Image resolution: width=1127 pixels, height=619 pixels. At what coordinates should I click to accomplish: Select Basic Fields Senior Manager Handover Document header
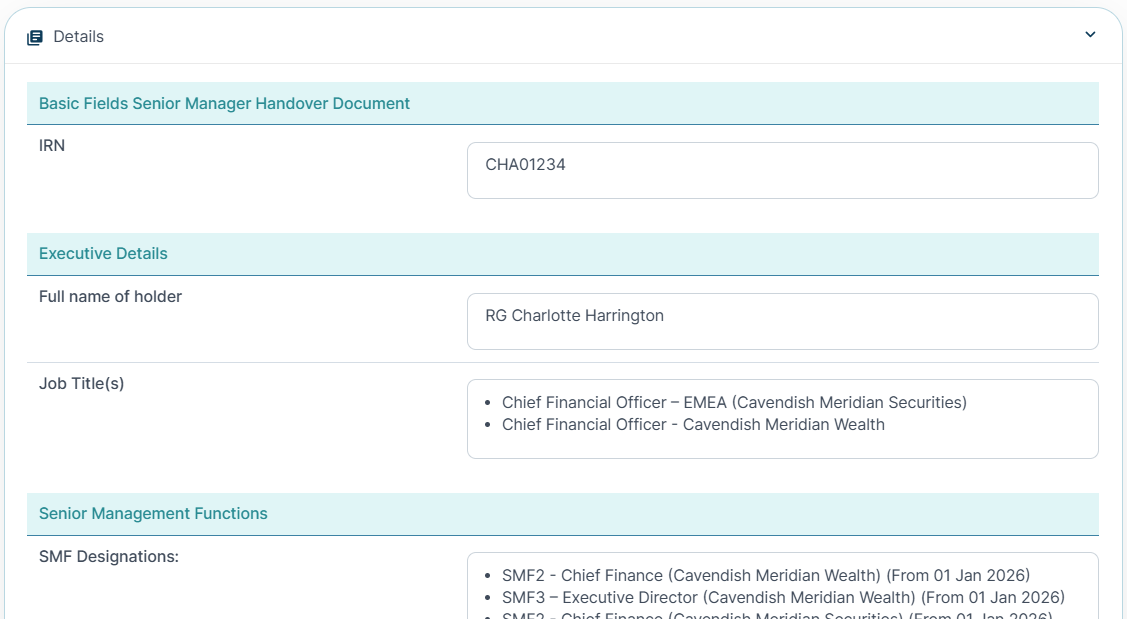pyautogui.click(x=224, y=103)
